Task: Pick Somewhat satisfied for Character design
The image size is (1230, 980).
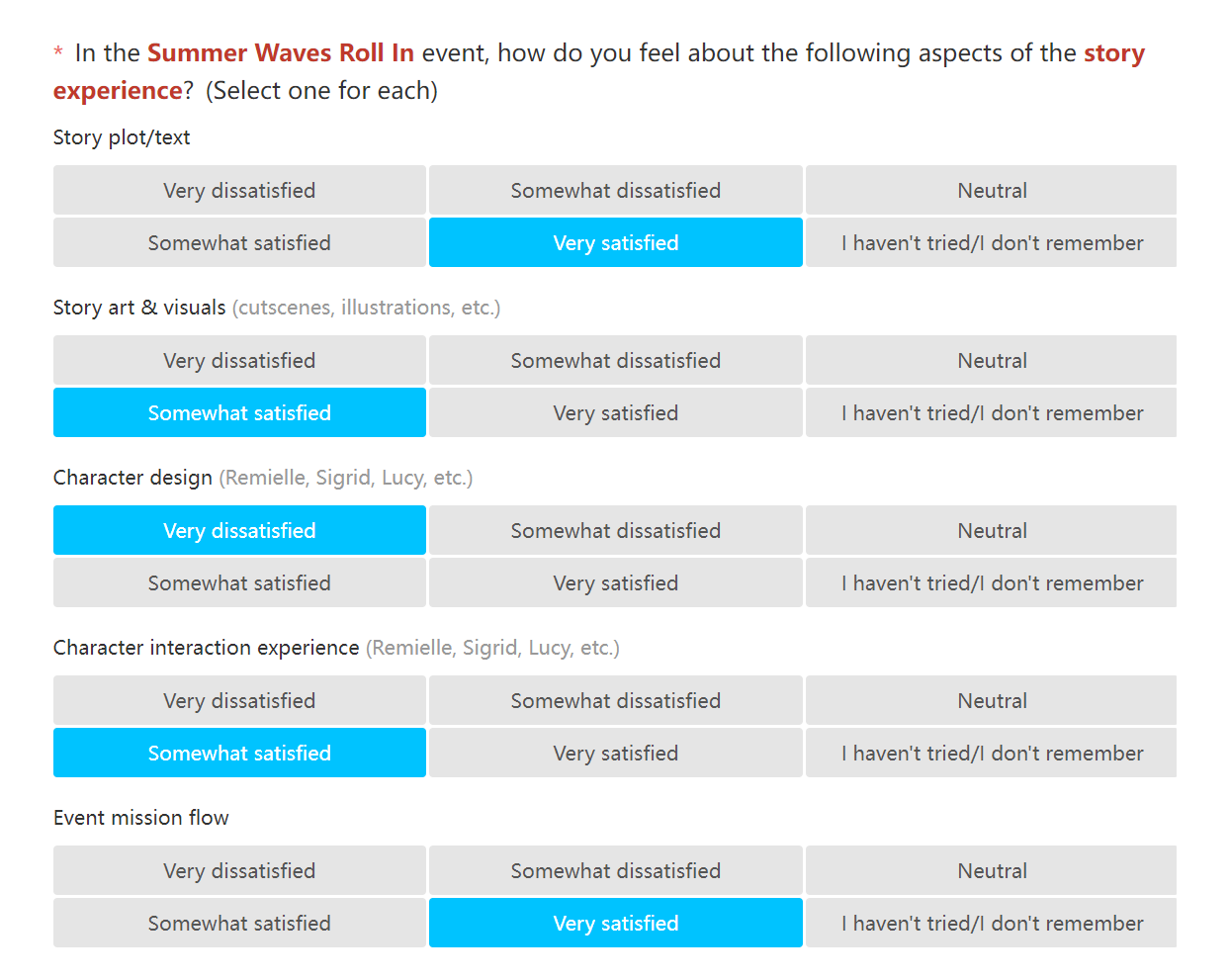Action: pos(239,582)
